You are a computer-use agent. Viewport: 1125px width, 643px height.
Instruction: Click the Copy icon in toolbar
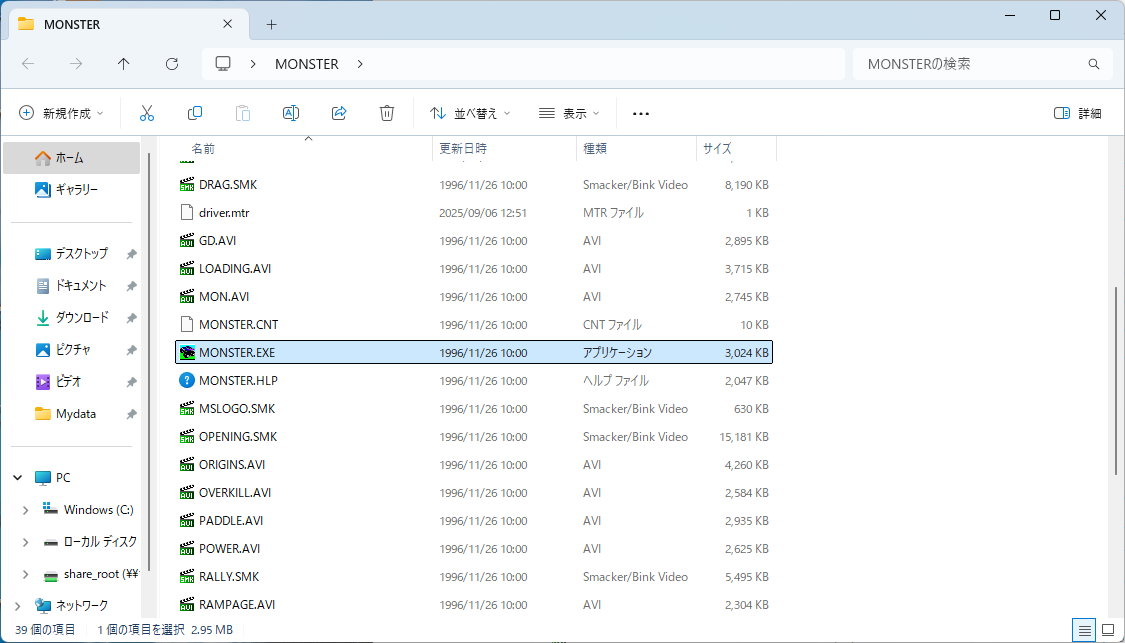coord(195,113)
